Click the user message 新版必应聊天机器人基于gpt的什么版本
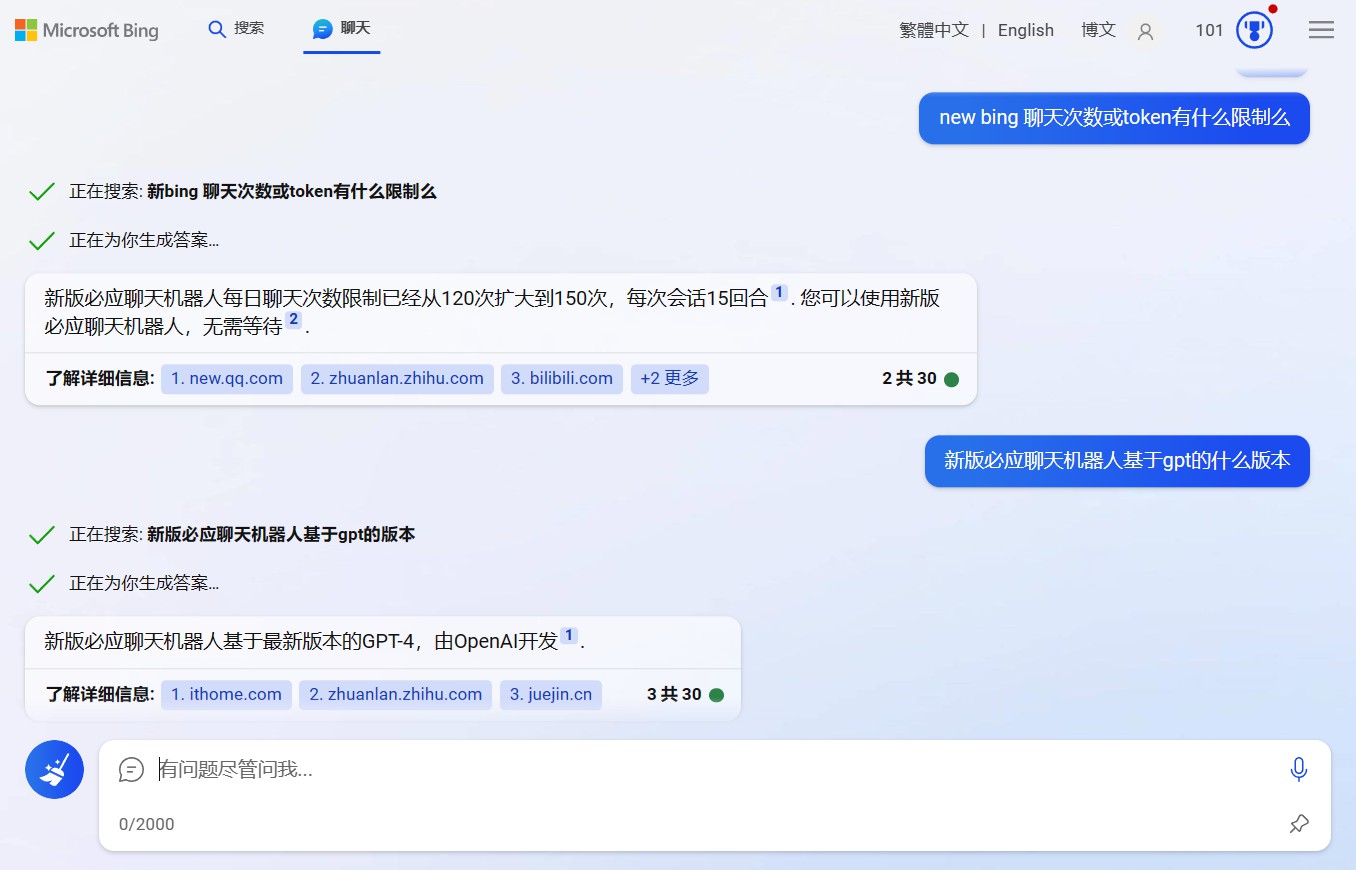 click(x=1117, y=461)
